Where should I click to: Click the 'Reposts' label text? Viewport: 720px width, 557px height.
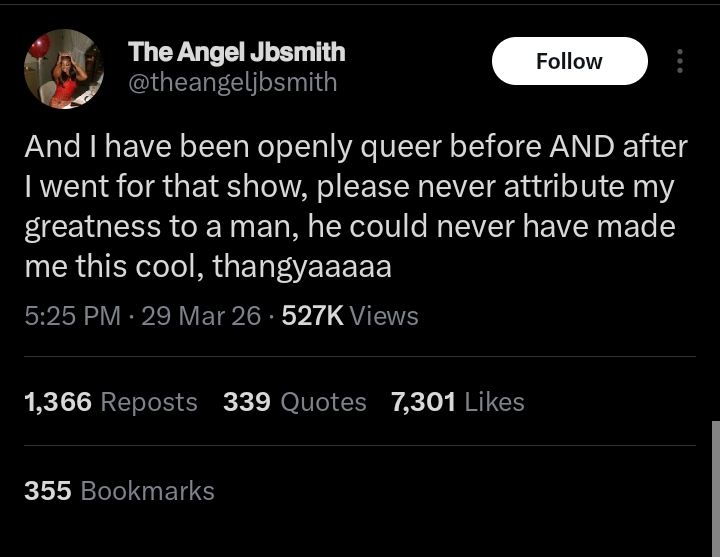149,402
